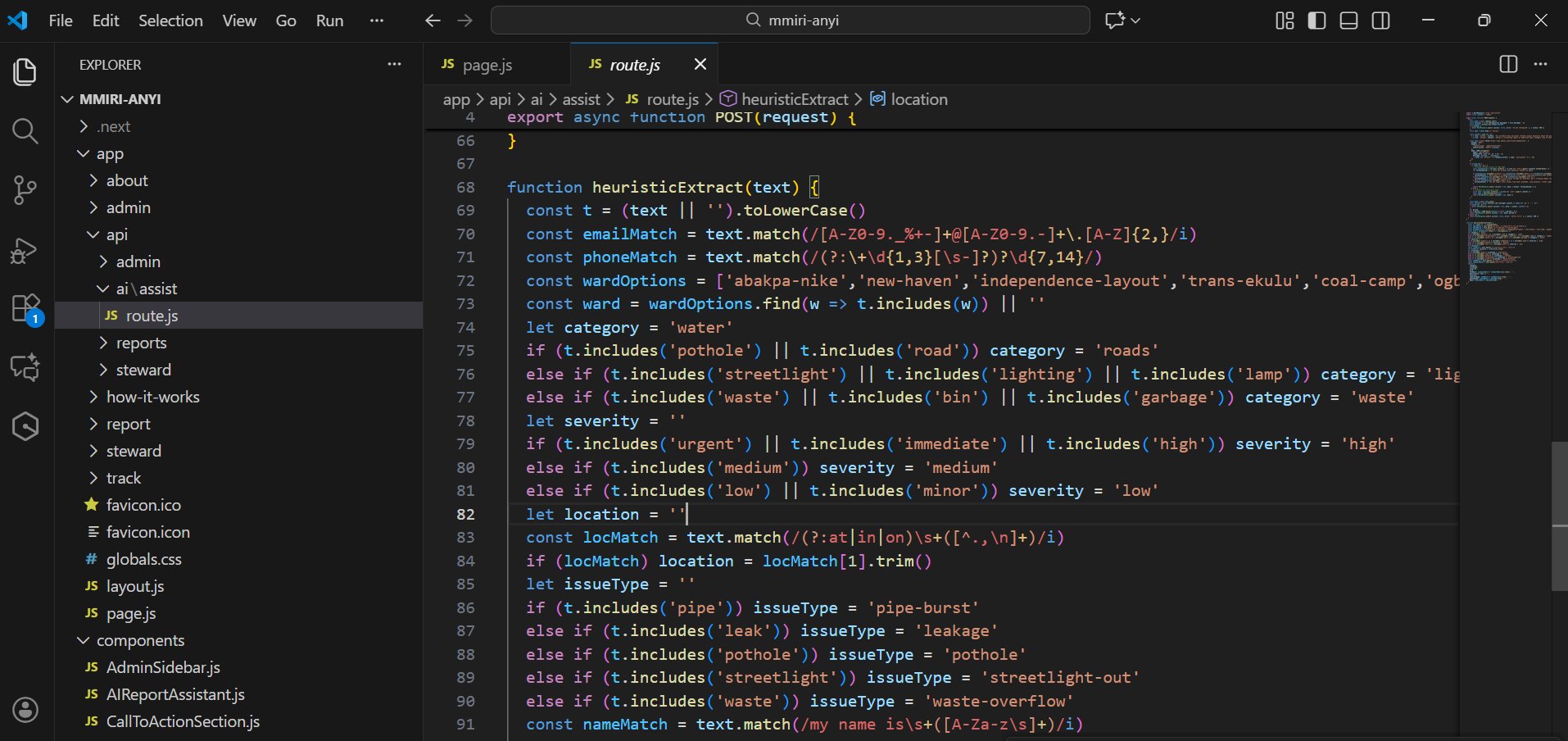
Task: Expand the how-it-works folder
Action: (x=152, y=397)
